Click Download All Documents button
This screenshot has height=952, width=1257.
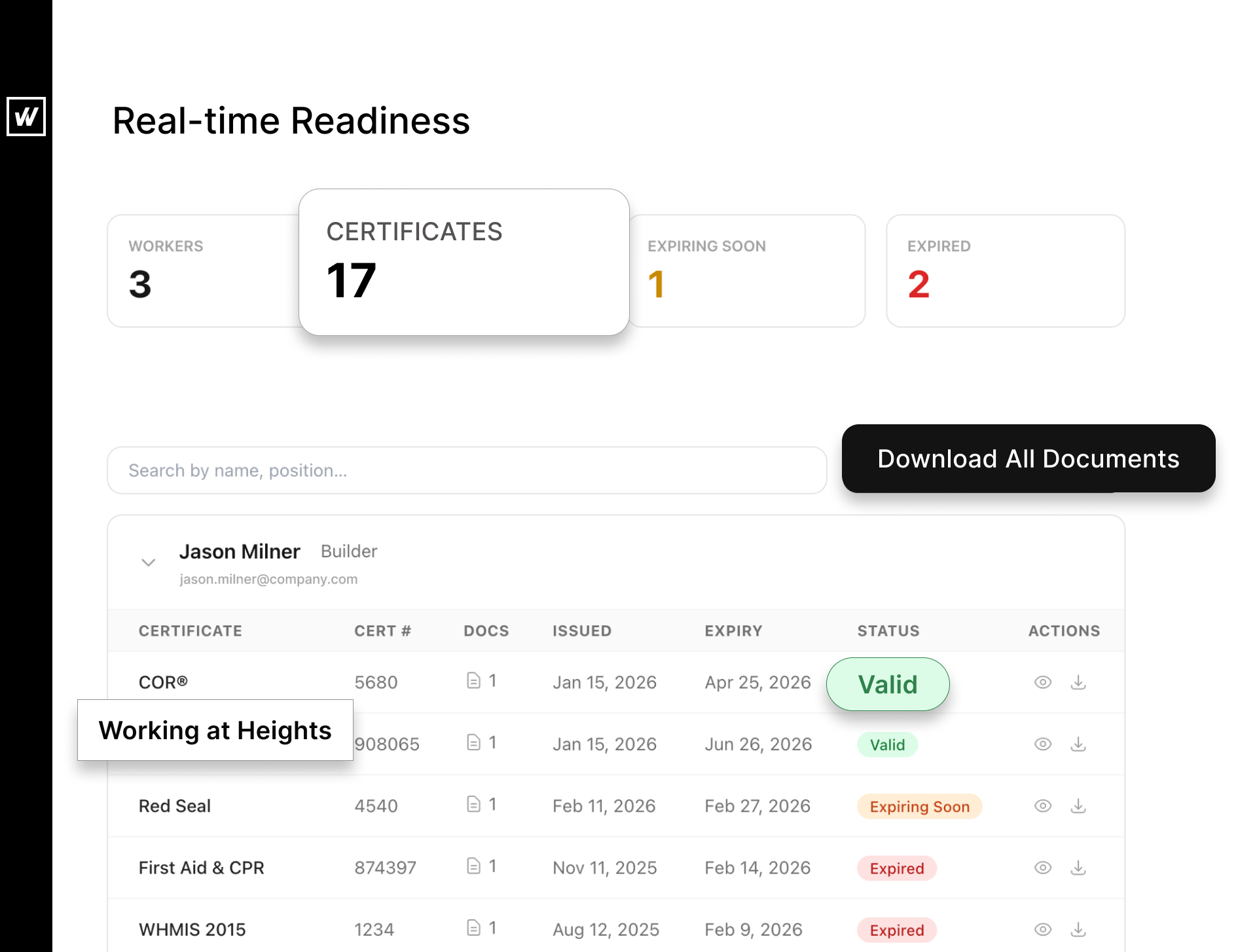point(1028,458)
